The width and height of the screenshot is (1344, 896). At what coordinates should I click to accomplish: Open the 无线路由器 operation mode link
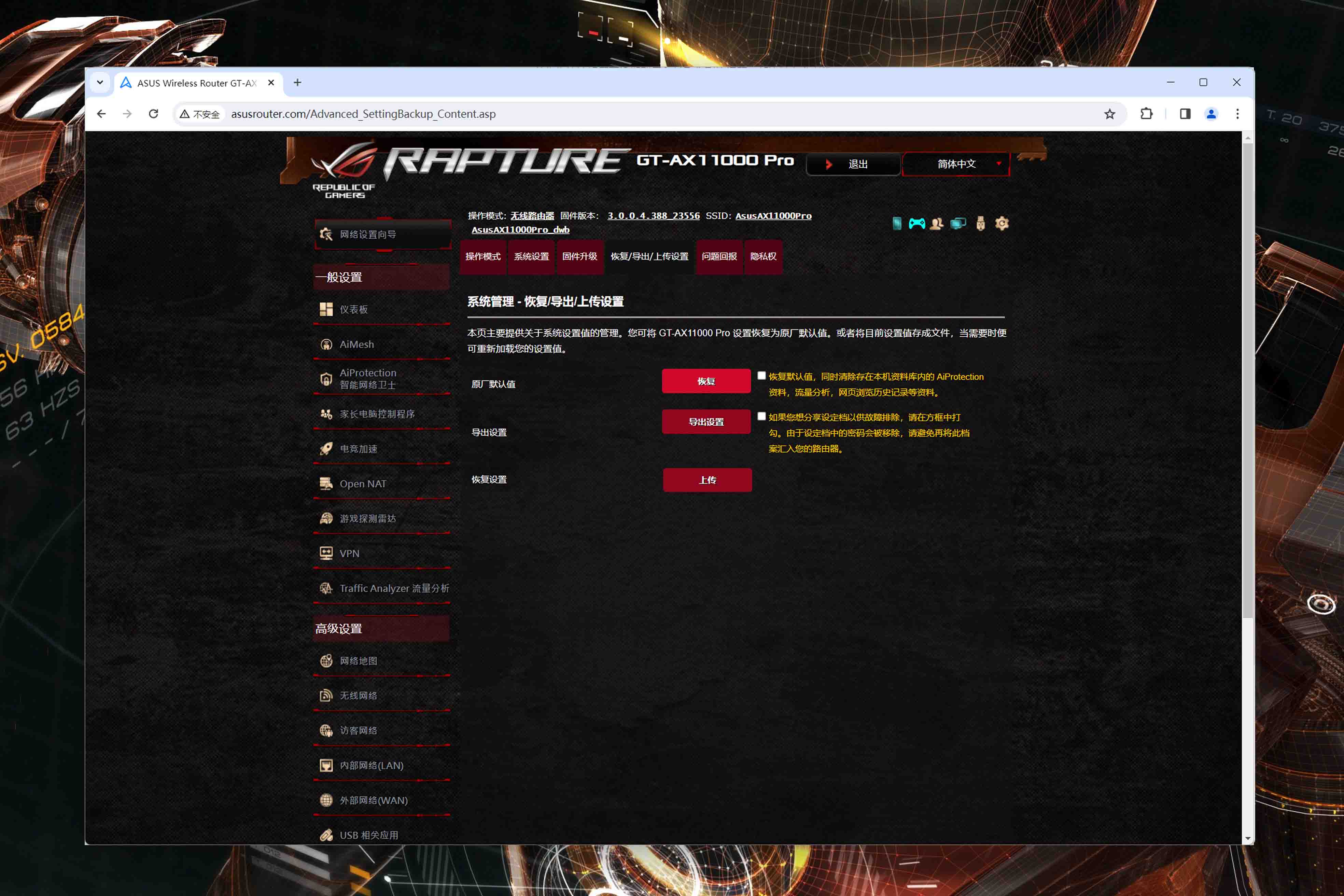[x=532, y=216]
